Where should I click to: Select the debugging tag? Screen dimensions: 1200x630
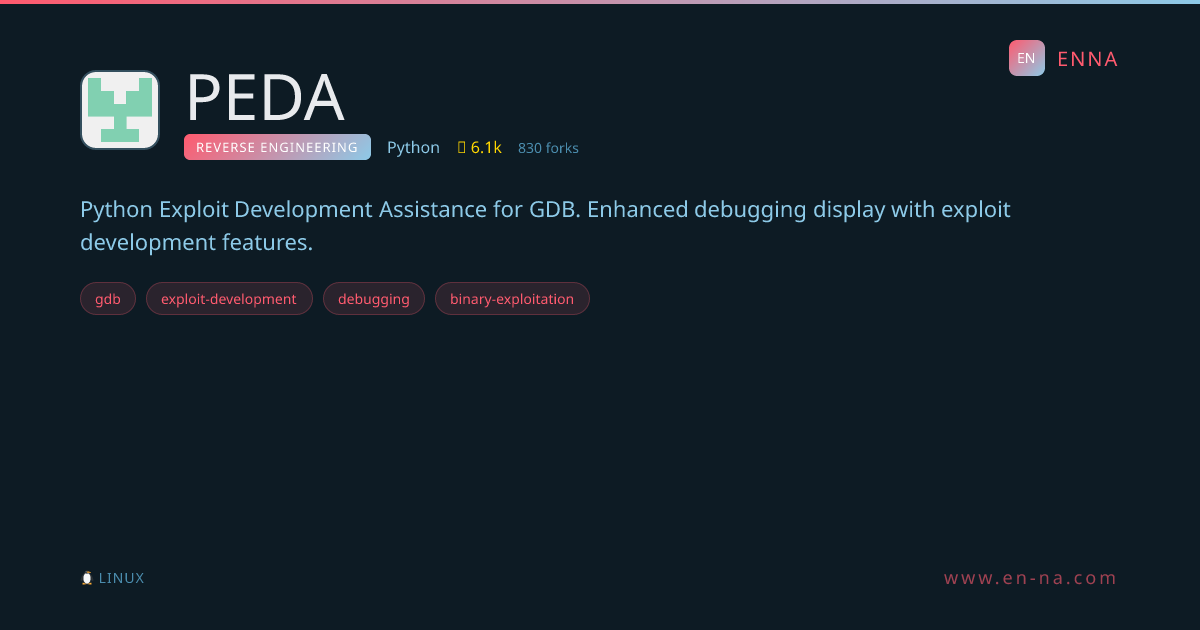point(374,299)
